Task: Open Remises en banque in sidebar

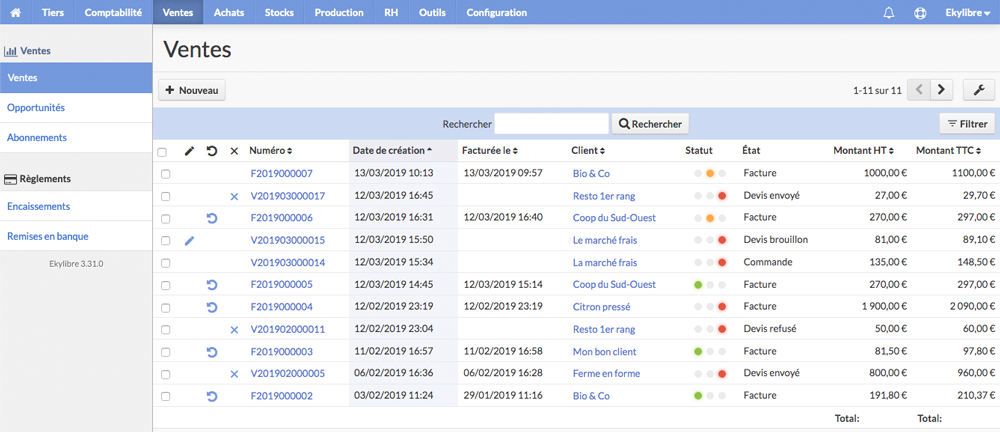Action: point(76,236)
